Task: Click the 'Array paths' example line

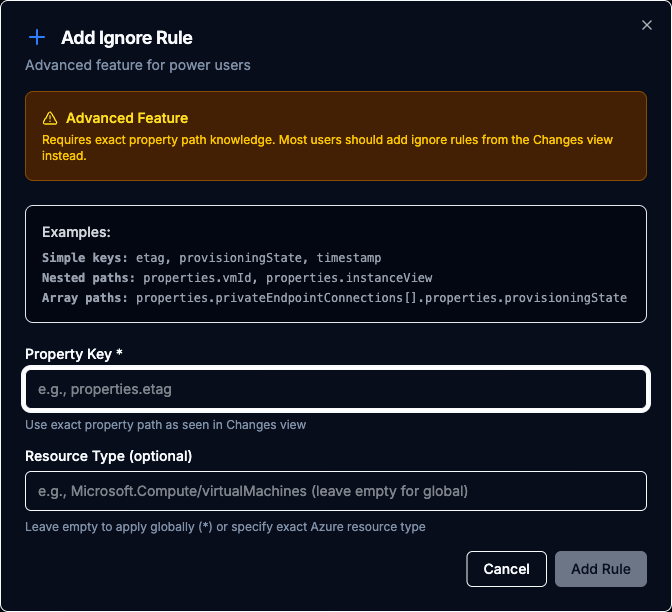Action: 334,298
